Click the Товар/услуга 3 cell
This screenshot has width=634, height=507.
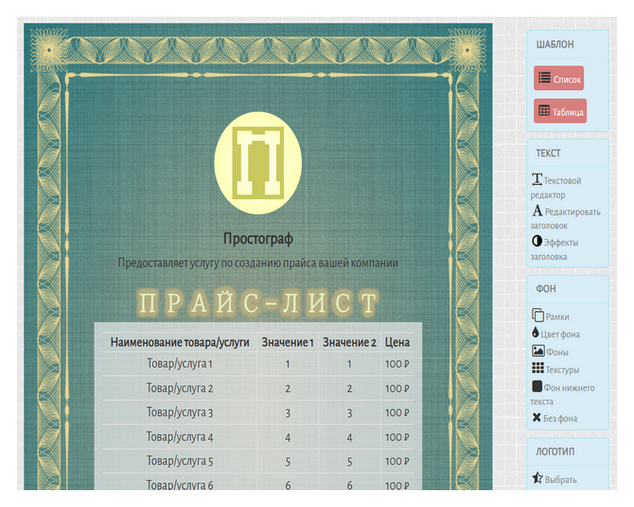tap(180, 412)
